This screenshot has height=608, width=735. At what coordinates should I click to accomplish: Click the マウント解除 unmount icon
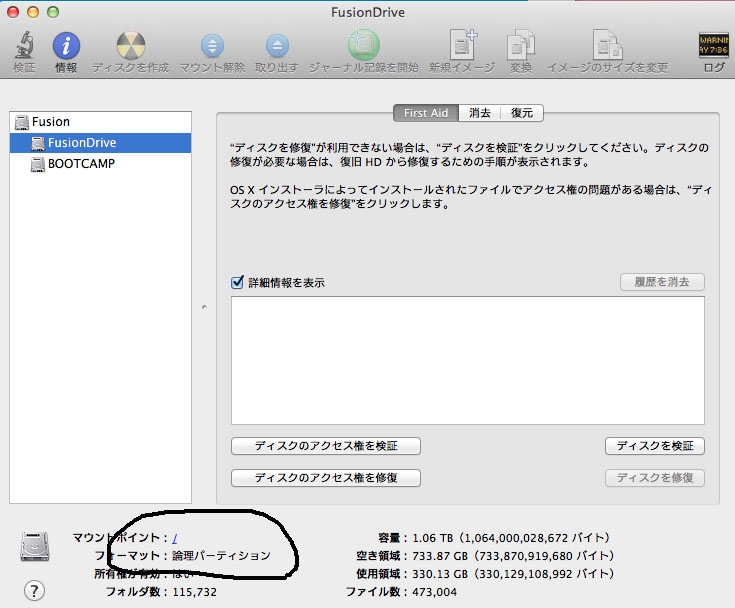coord(212,45)
